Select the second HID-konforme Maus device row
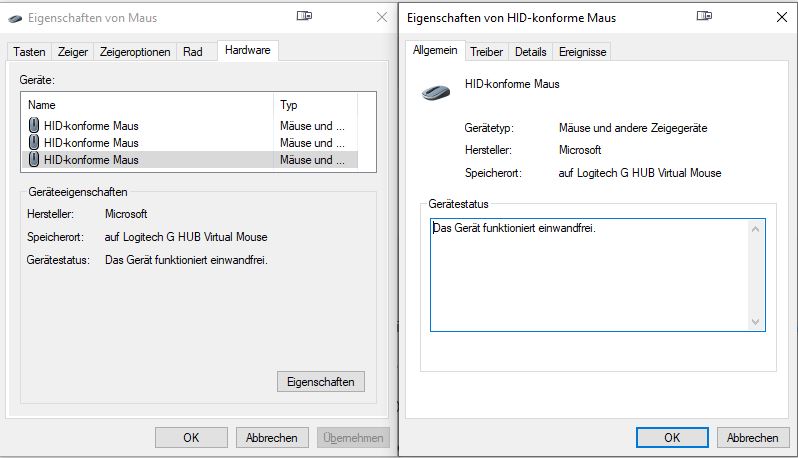The image size is (798, 458). pos(190,142)
